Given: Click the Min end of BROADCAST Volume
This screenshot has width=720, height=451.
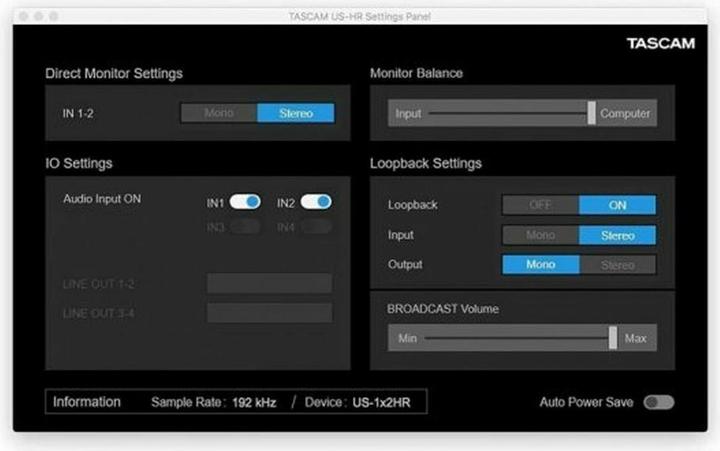Looking at the screenshot, I should tap(407, 338).
